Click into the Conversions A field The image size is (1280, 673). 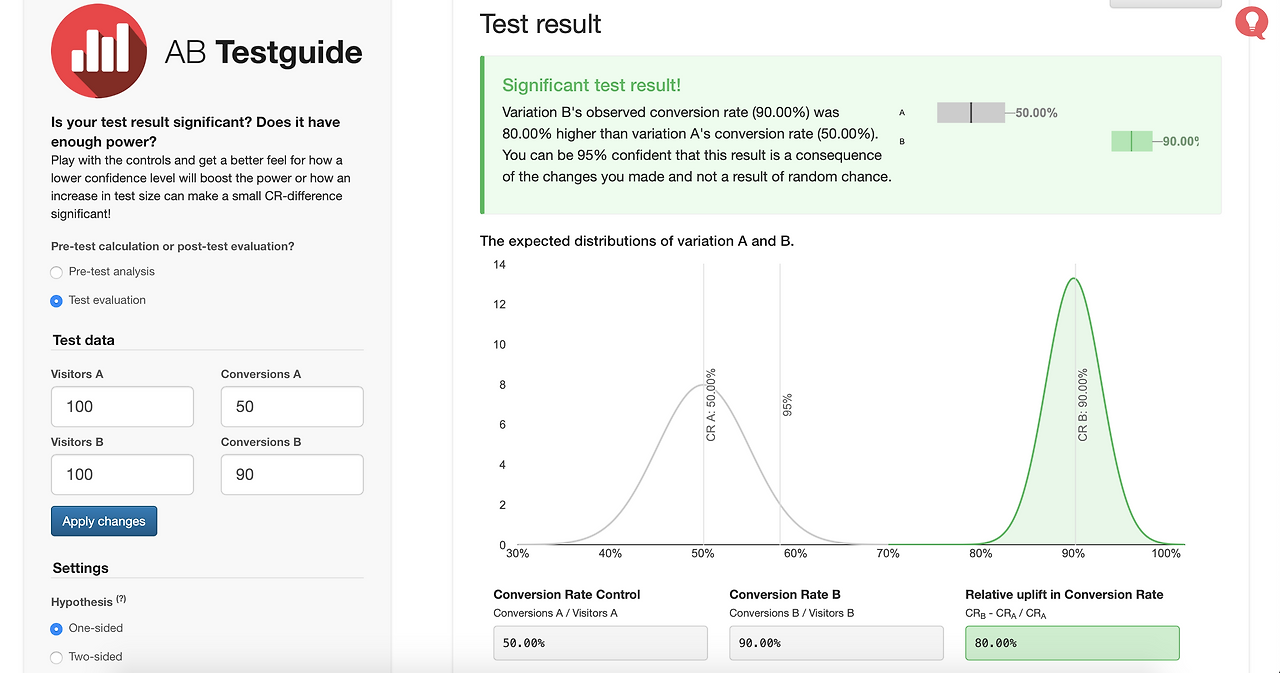pos(291,407)
